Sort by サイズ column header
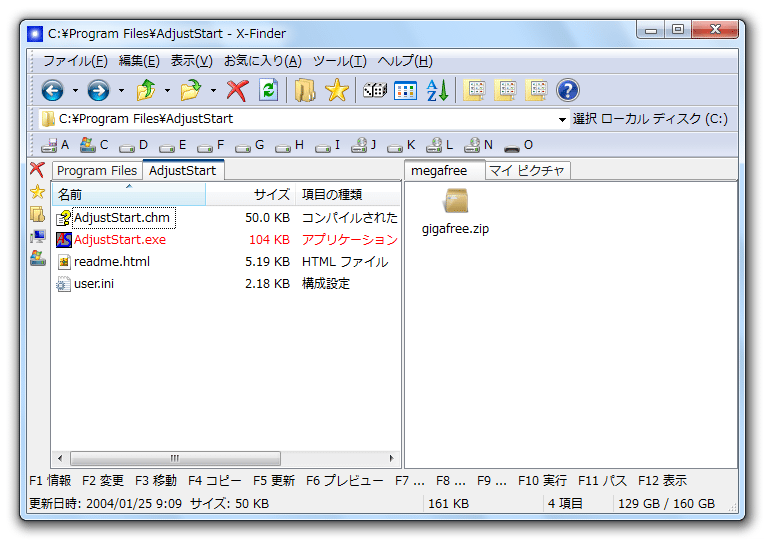Screen dimensions: 767x543 [x=250, y=194]
